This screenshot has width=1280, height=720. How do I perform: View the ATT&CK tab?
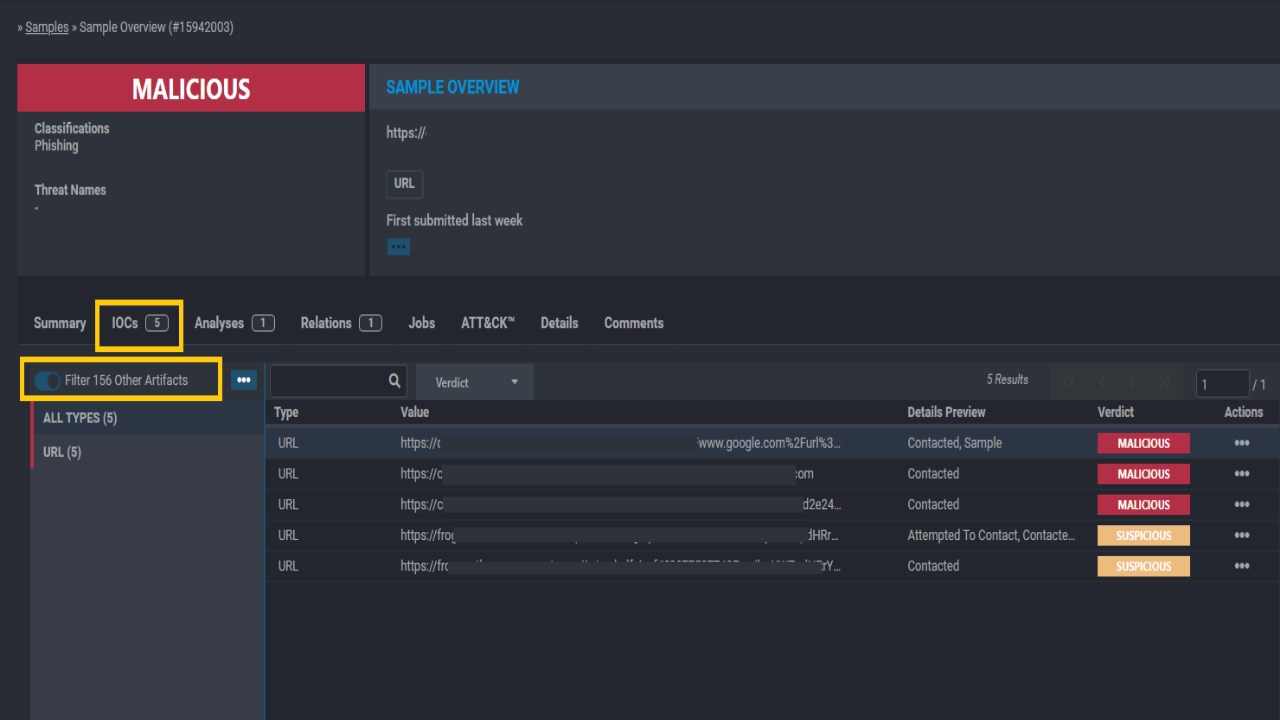coord(488,323)
